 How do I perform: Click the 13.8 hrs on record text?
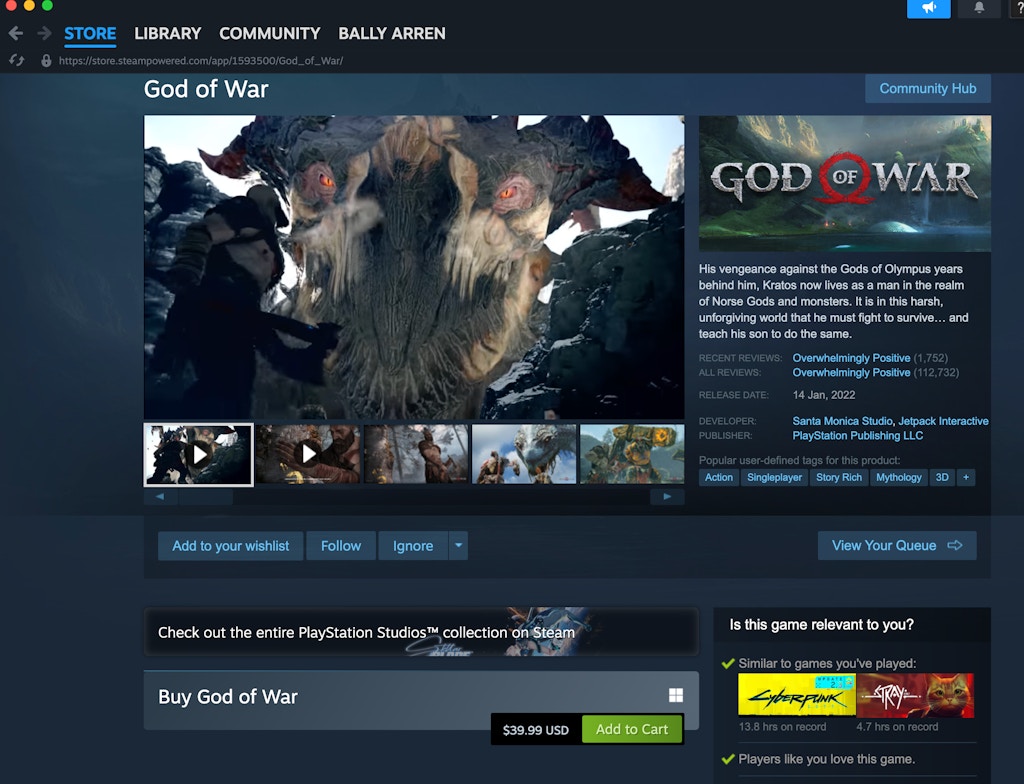782,727
